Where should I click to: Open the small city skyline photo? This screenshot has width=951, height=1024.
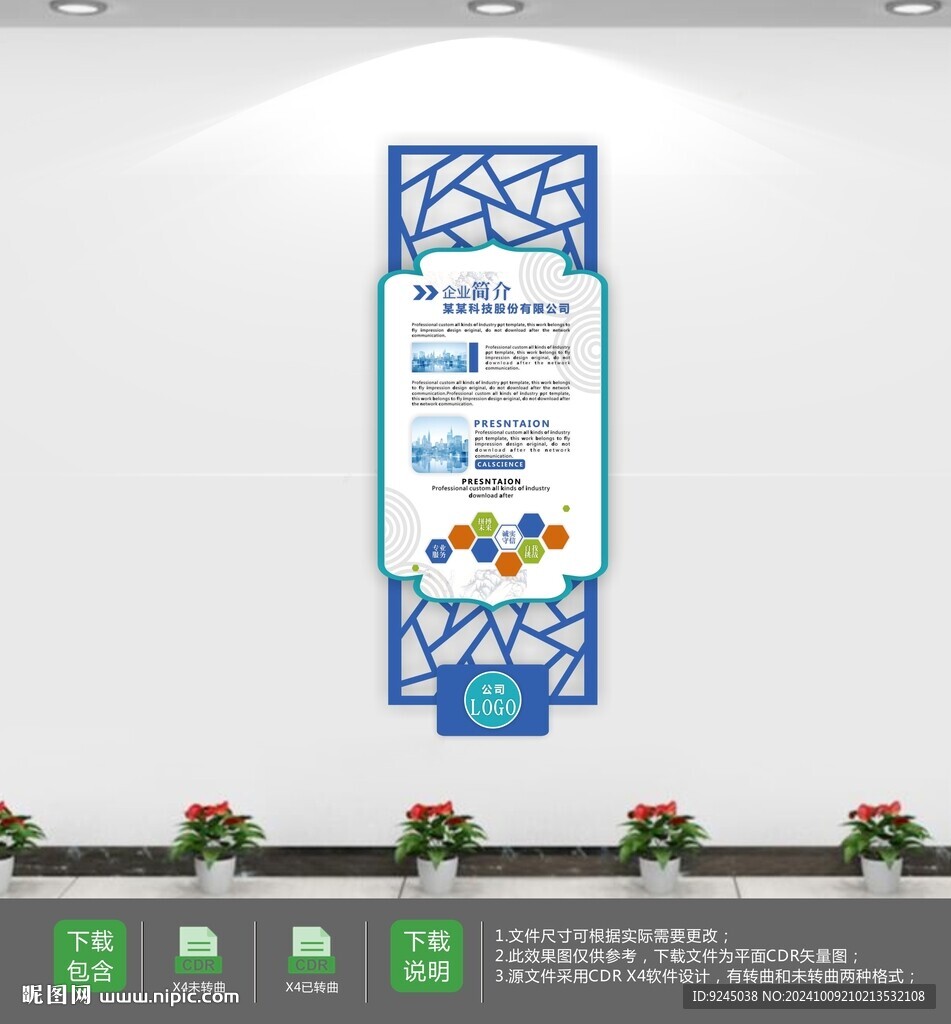tap(440, 358)
